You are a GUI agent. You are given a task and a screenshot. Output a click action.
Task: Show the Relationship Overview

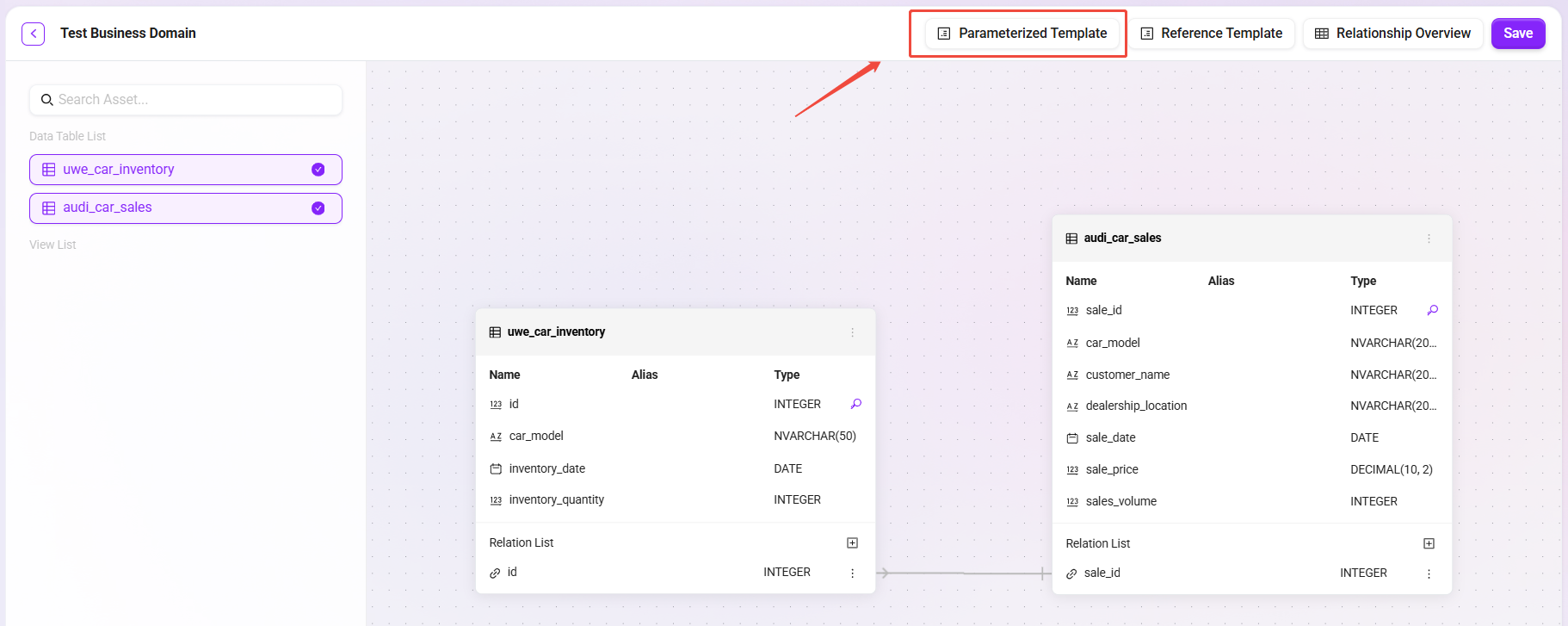click(x=1392, y=34)
